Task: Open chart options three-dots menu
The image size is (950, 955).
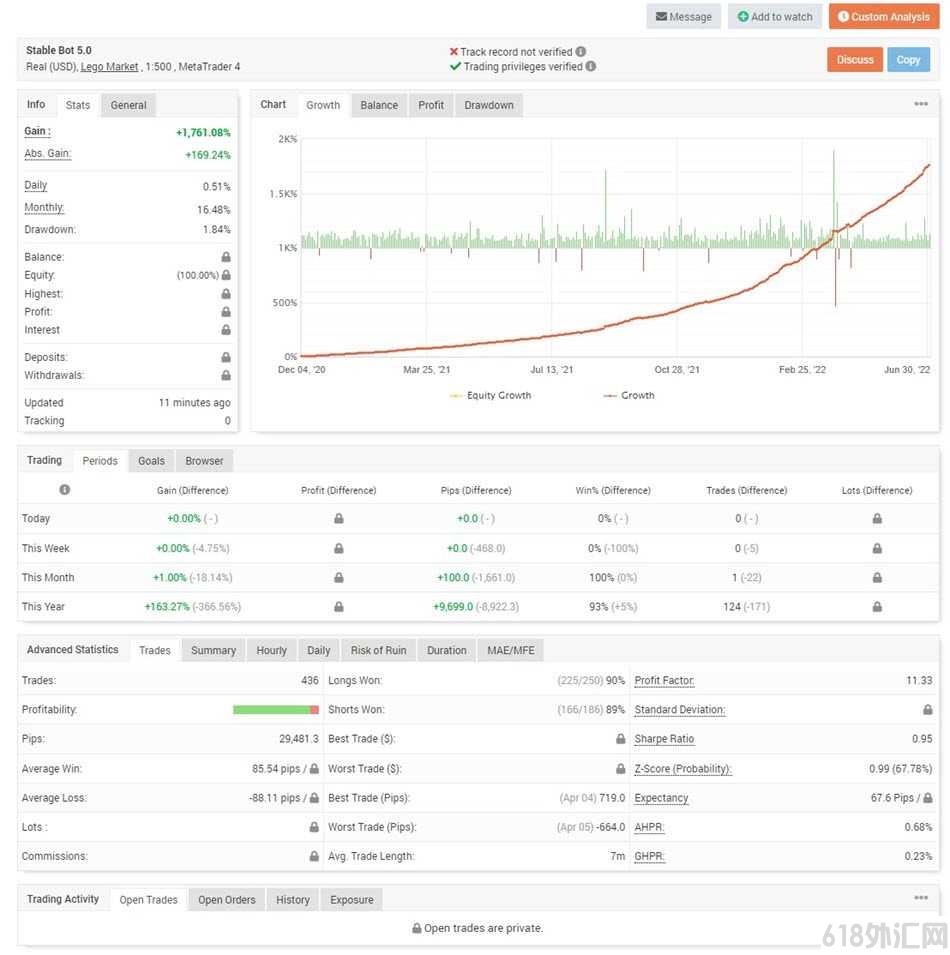Action: click(x=921, y=104)
